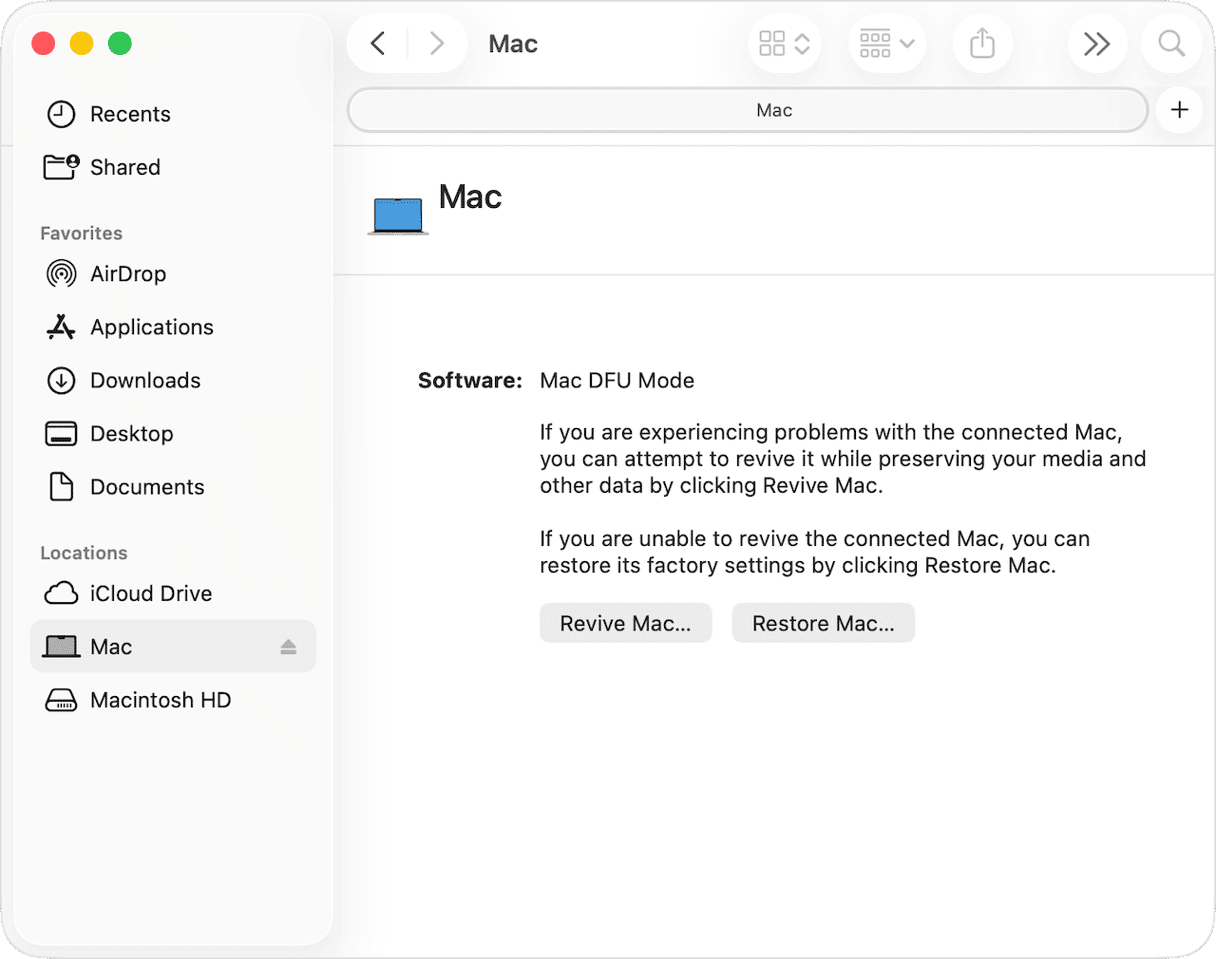Open the icon view switcher dropdown

pyautogui.click(x=784, y=44)
